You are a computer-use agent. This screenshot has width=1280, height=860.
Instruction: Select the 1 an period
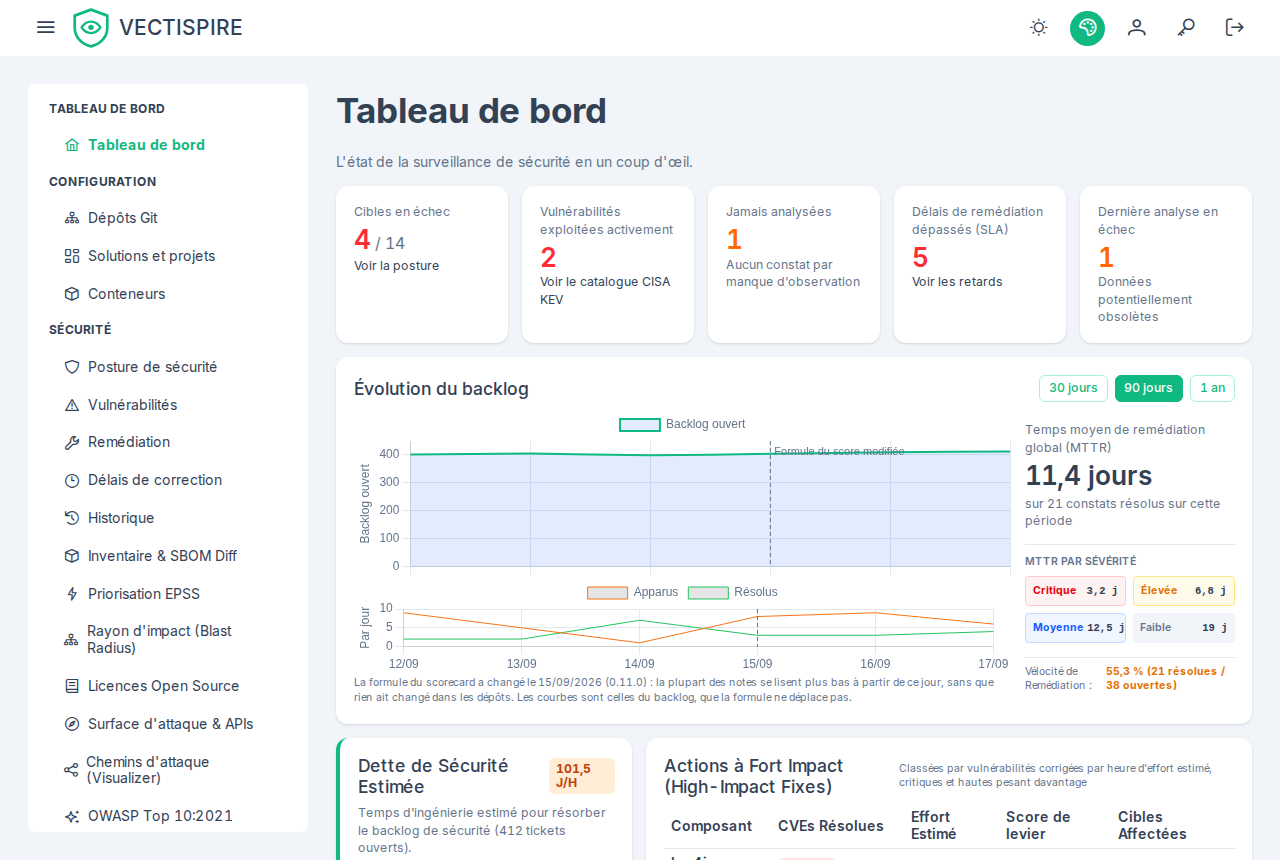coord(1212,388)
